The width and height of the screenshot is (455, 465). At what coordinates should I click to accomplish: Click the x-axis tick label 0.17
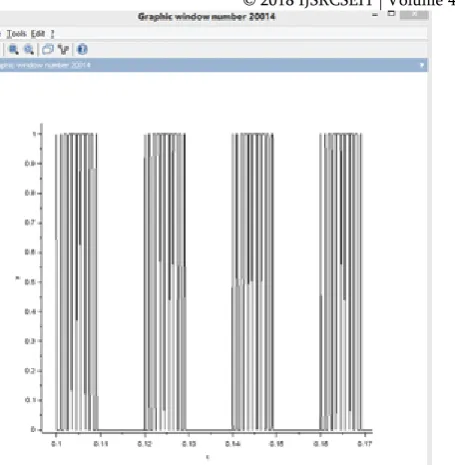(x=365, y=444)
